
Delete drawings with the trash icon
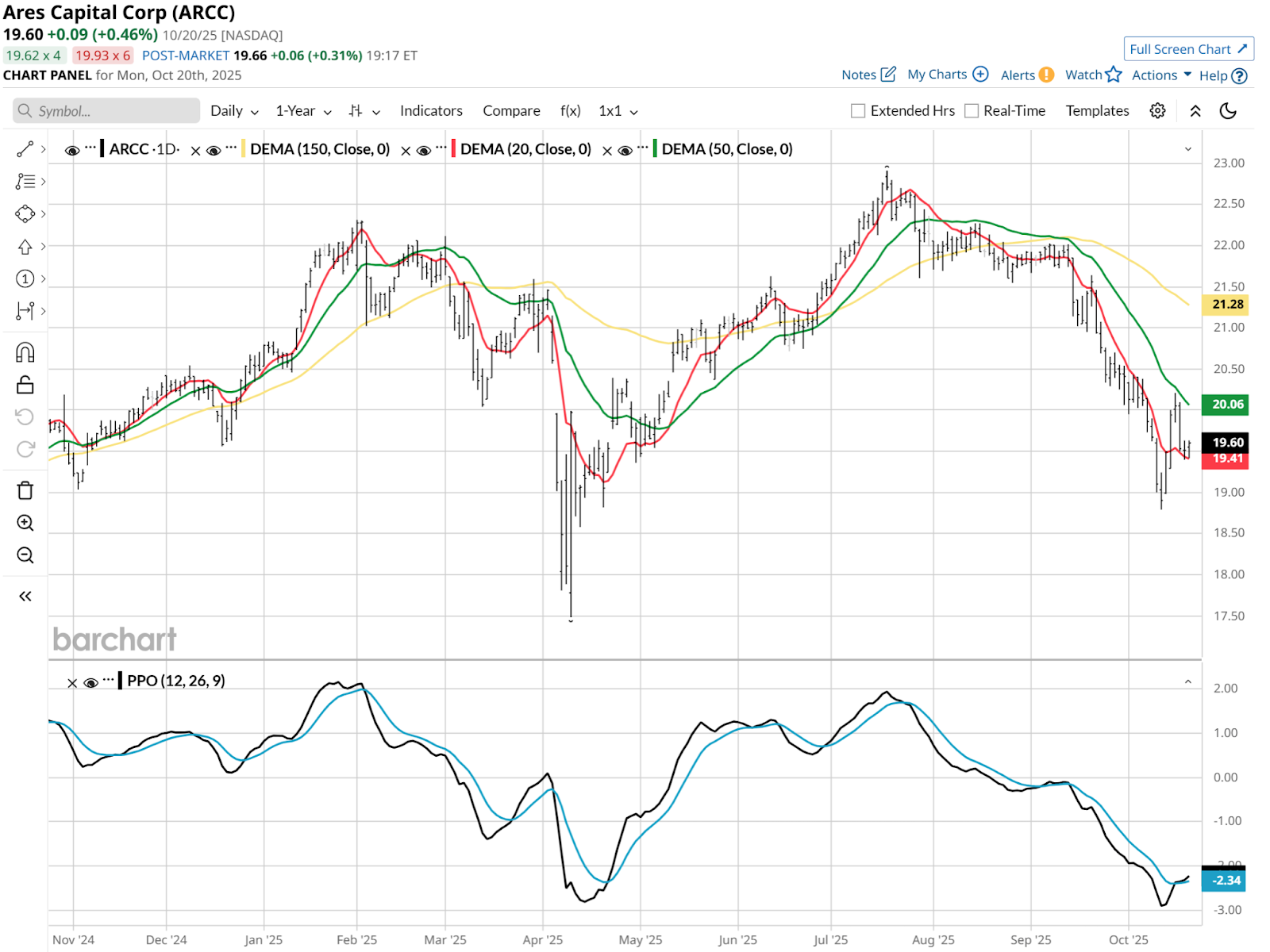tap(25, 490)
